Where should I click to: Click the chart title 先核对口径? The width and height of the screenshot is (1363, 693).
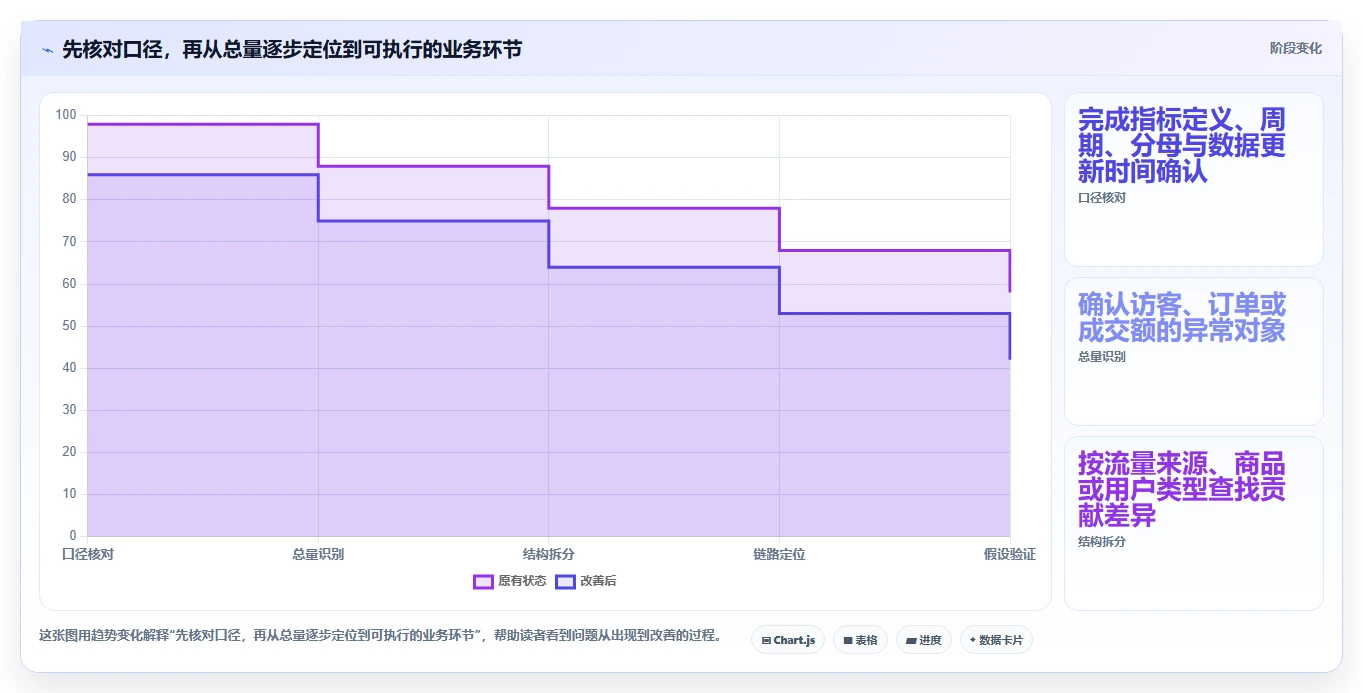click(292, 50)
